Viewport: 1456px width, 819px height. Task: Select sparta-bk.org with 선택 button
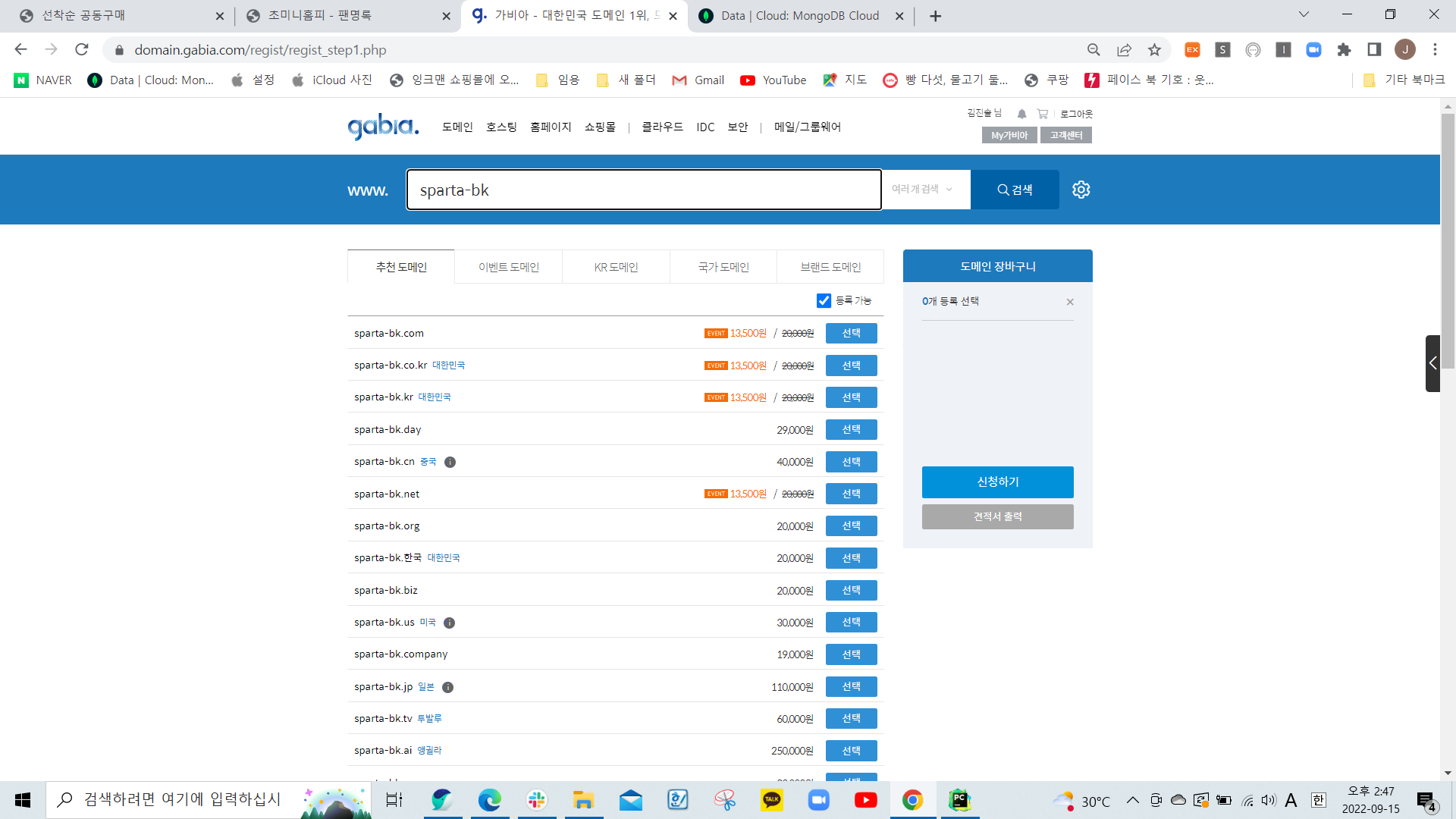[851, 526]
